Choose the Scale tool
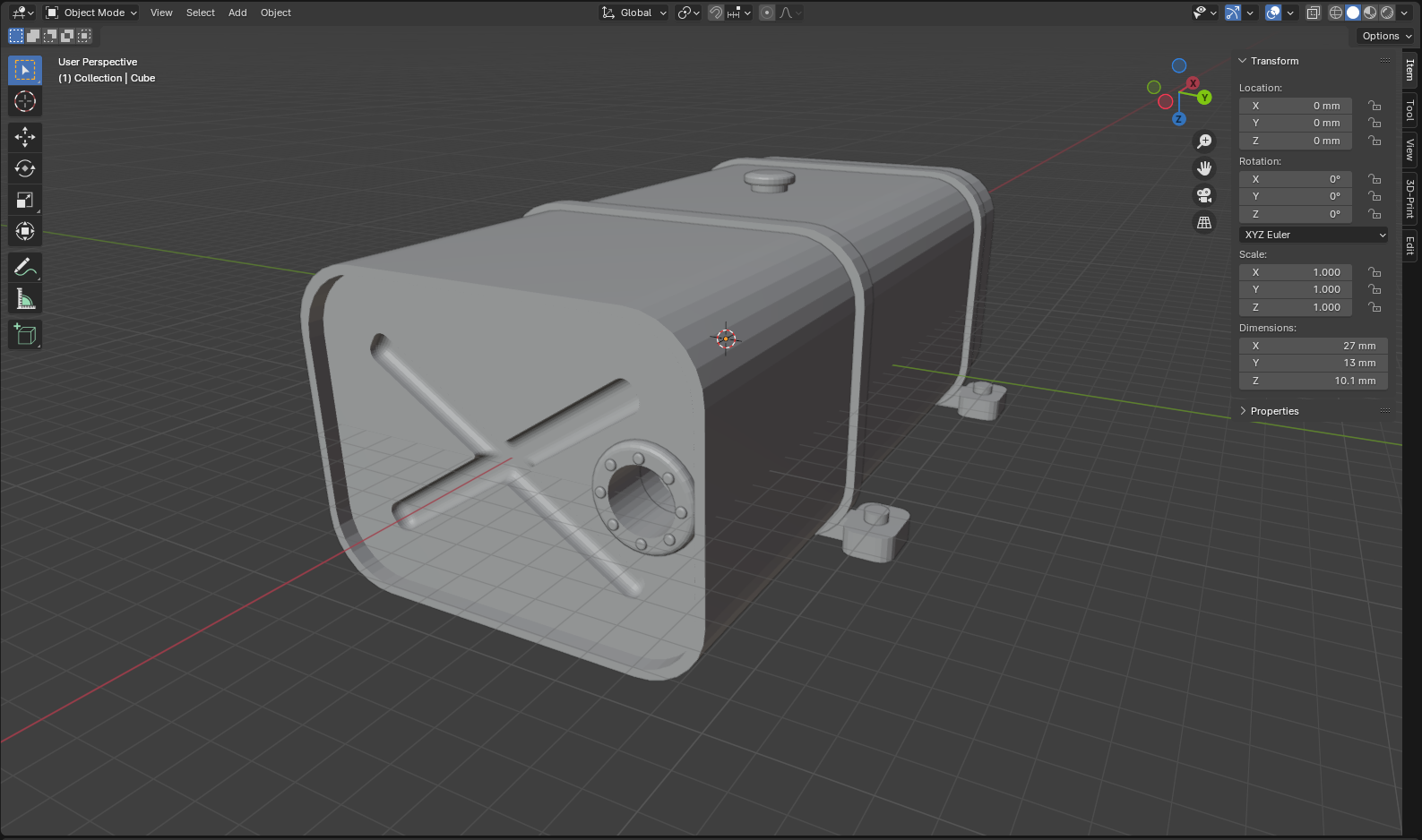1422x840 pixels. click(x=25, y=200)
